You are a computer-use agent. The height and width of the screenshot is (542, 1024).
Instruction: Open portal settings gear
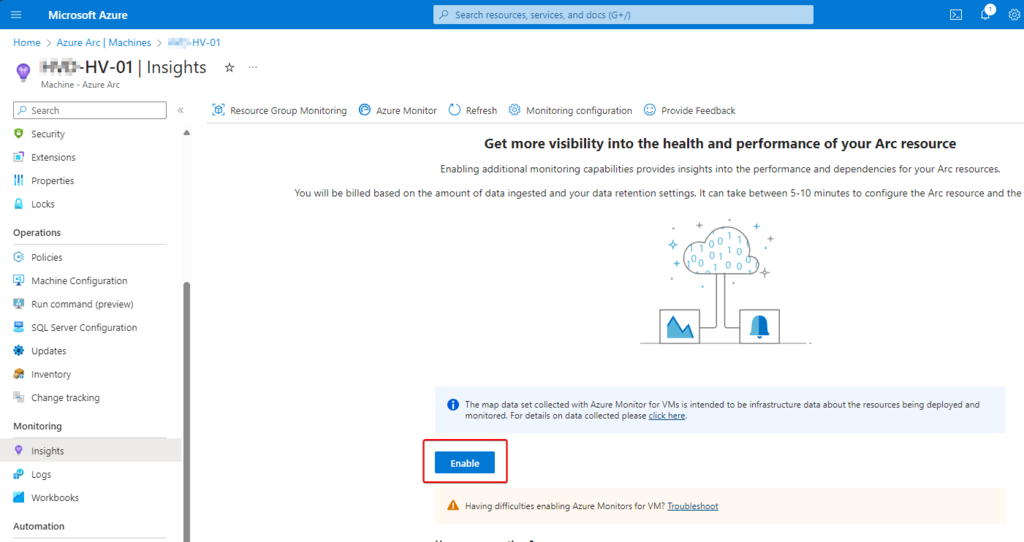click(x=1014, y=14)
